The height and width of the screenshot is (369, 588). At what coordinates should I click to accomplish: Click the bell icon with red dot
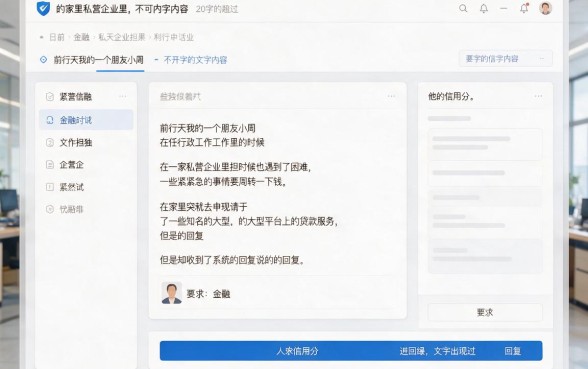tap(524, 8)
